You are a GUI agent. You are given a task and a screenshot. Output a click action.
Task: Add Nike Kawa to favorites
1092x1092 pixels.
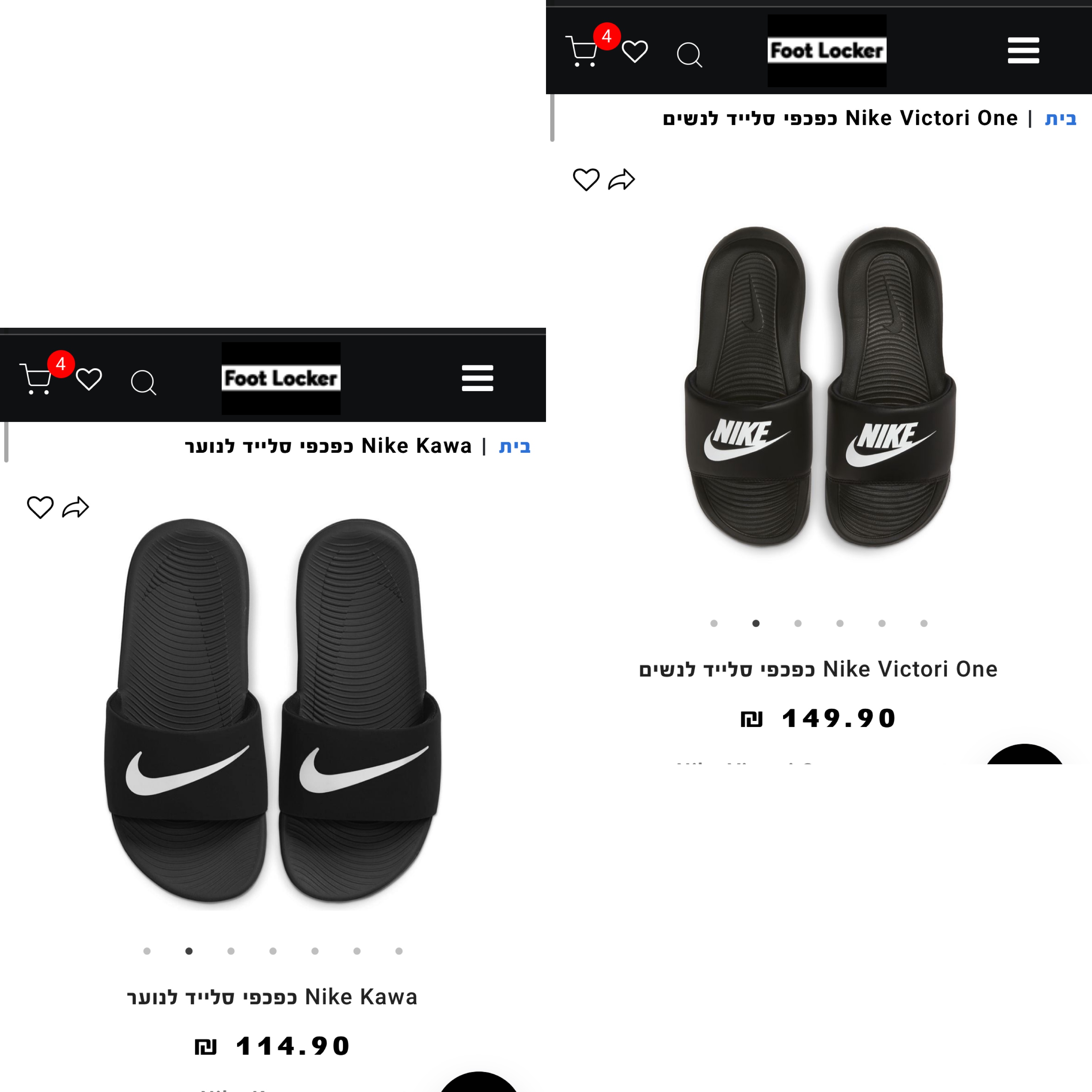[40, 507]
